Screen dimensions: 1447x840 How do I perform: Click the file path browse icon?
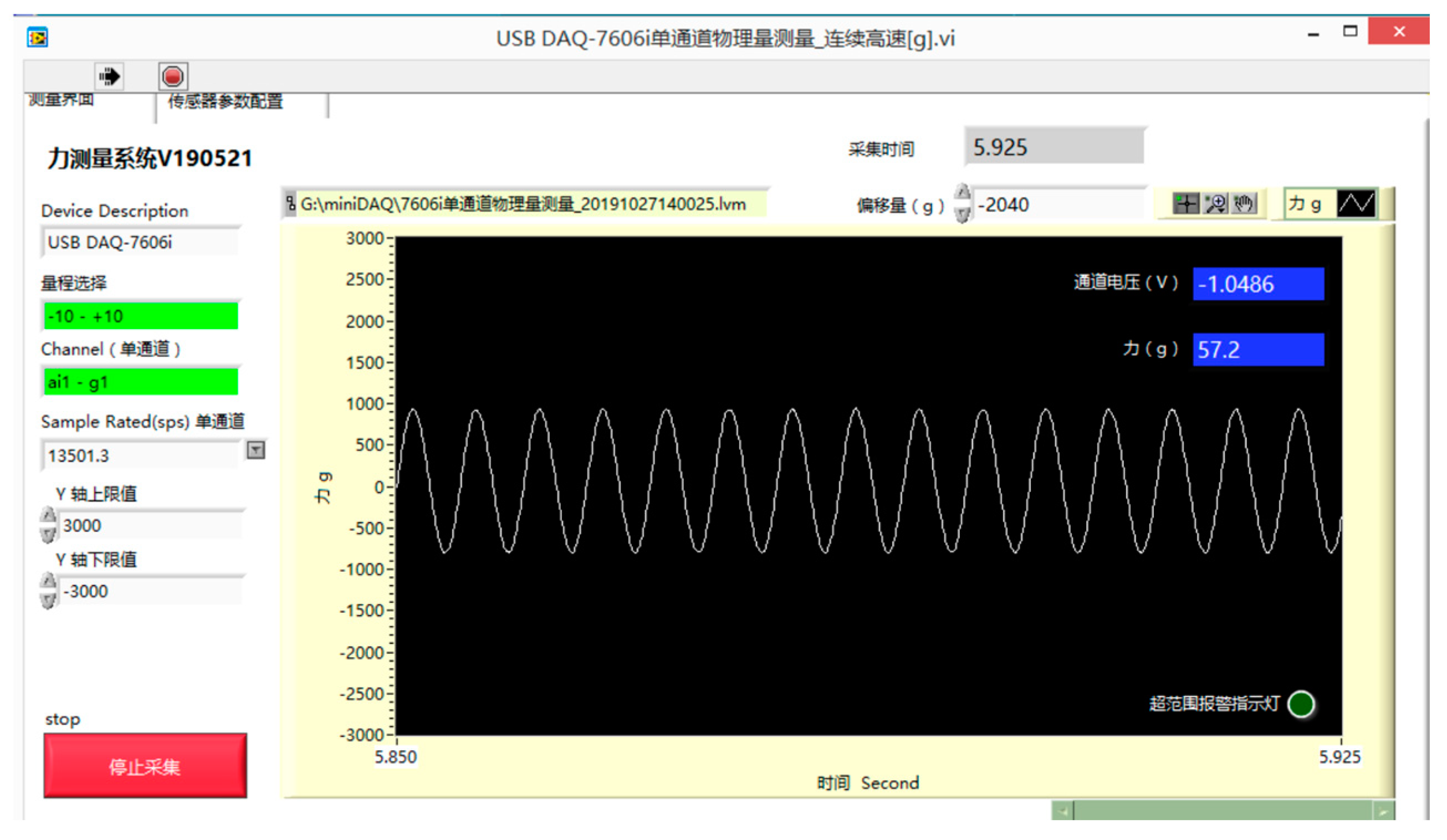click(291, 203)
